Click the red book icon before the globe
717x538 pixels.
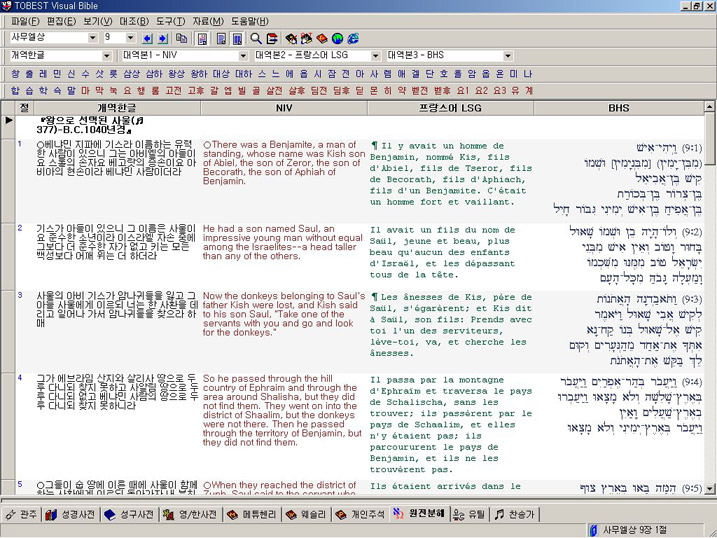click(322, 39)
